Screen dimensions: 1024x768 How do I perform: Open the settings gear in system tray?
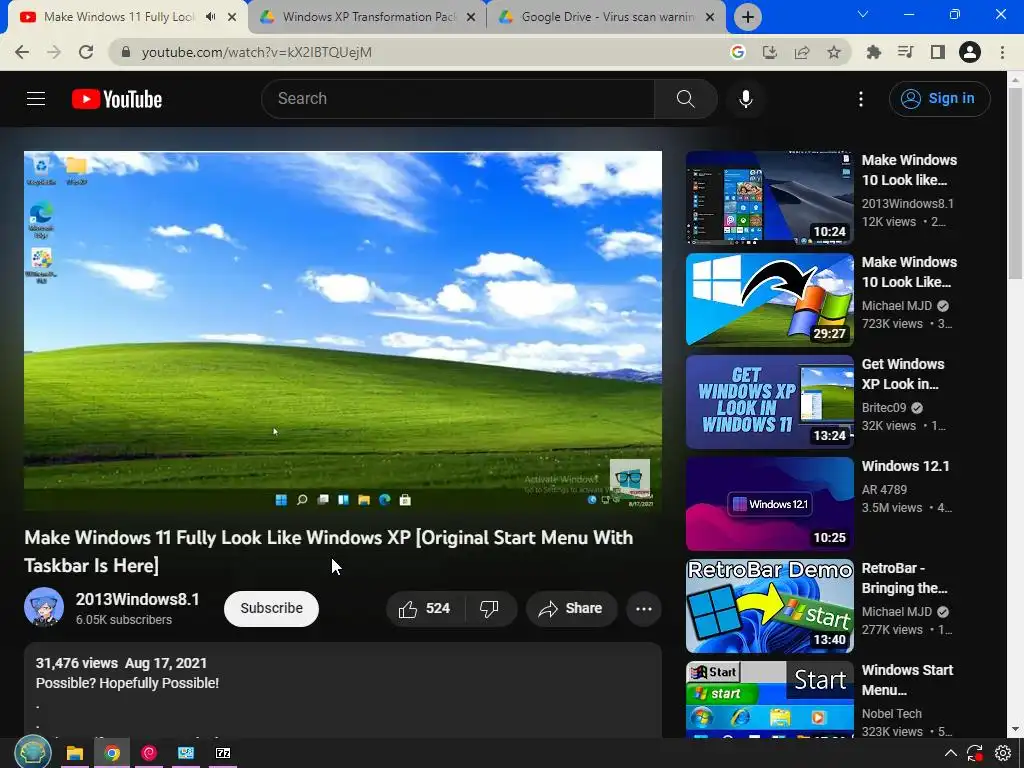pos(1002,753)
